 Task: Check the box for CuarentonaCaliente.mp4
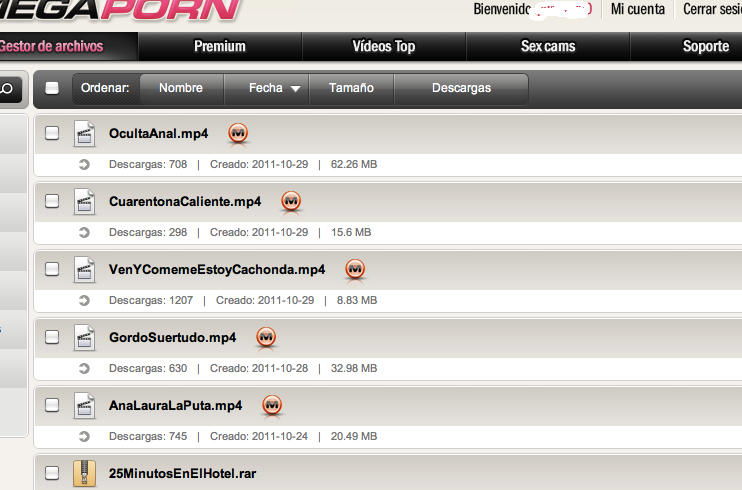click(x=52, y=201)
